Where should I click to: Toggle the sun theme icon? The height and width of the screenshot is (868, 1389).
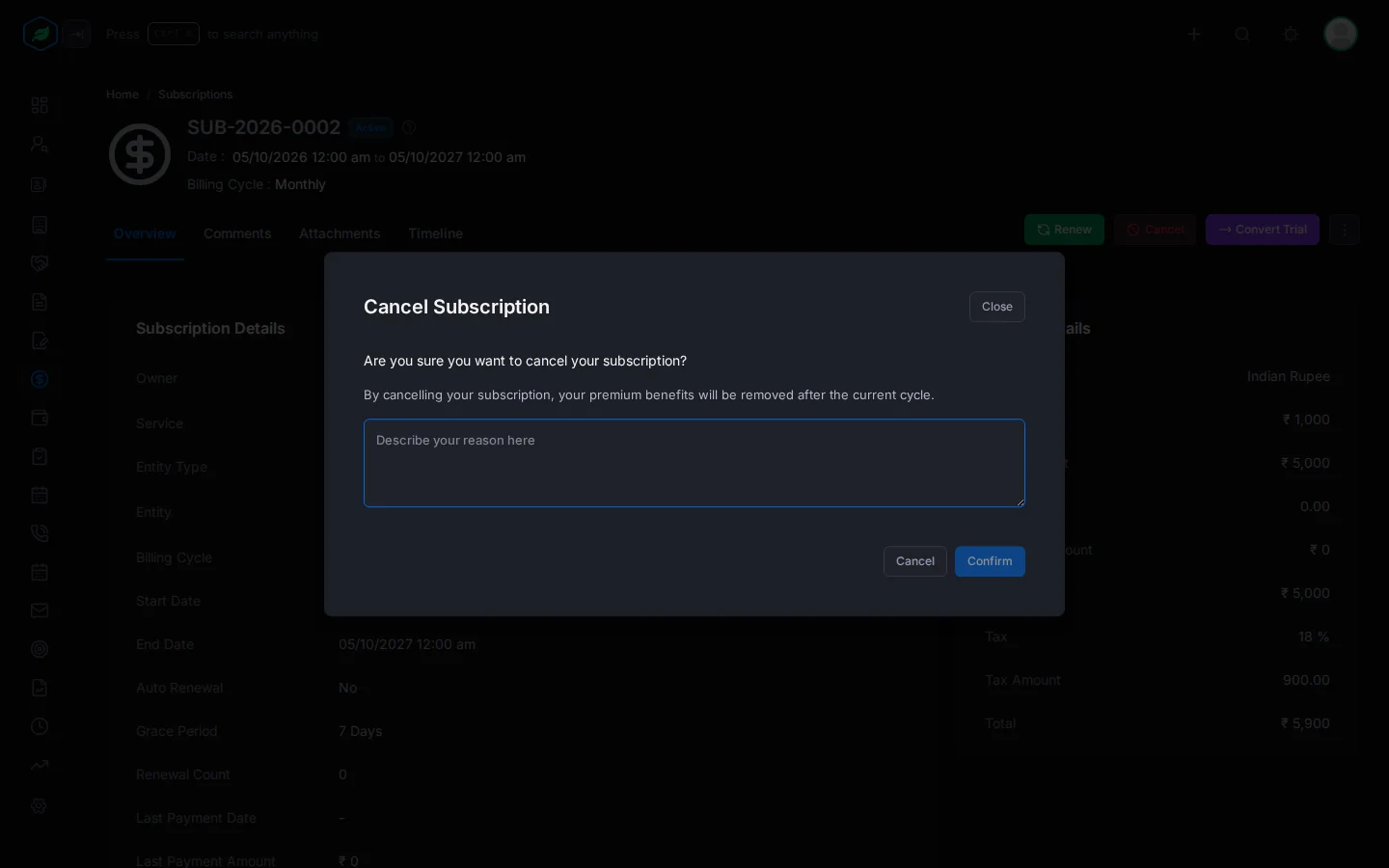coord(1291,35)
